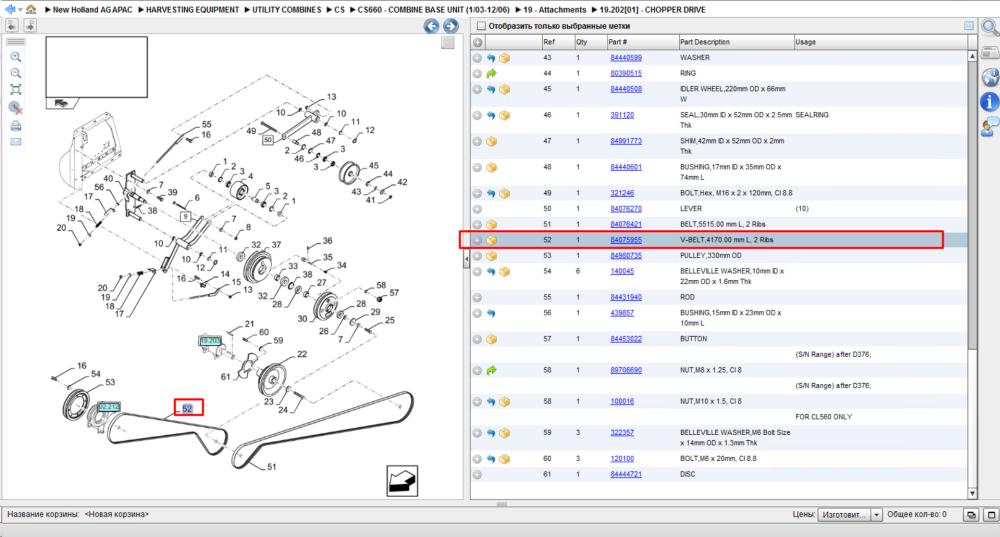Open part number 391120 link
The height and width of the screenshot is (537, 1000).
coord(622,115)
